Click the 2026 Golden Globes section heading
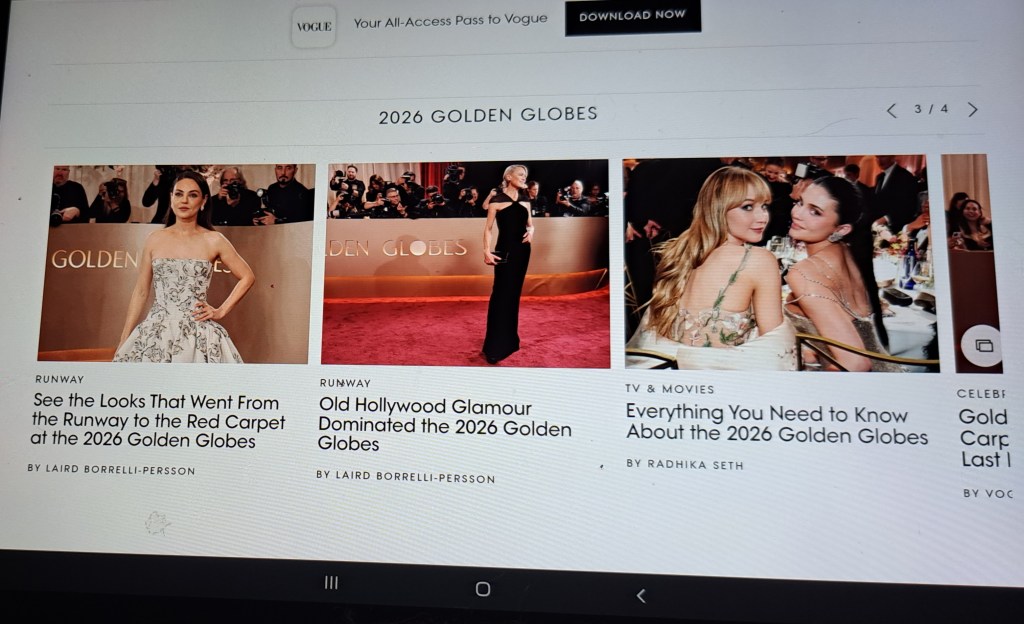This screenshot has width=1024, height=624. [x=487, y=115]
